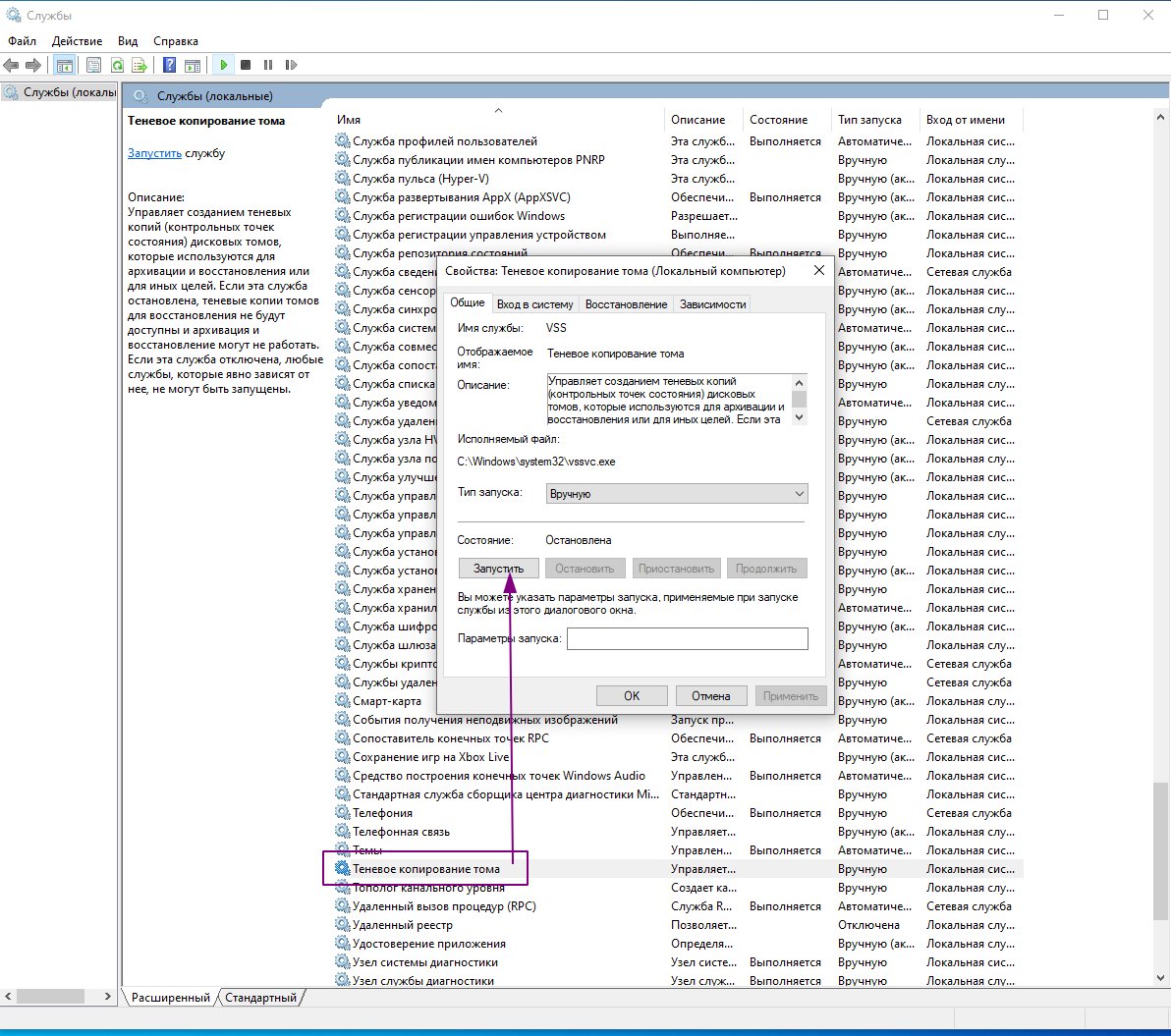
Task: Click the gear icon in the Службы (локальные) header
Action: (x=139, y=95)
